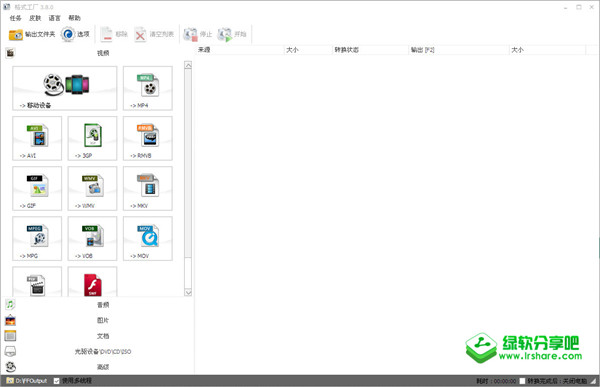This screenshot has width=600, height=387.
Task: Click the Output Folder toolbar button
Action: pyautogui.click(x=32, y=34)
